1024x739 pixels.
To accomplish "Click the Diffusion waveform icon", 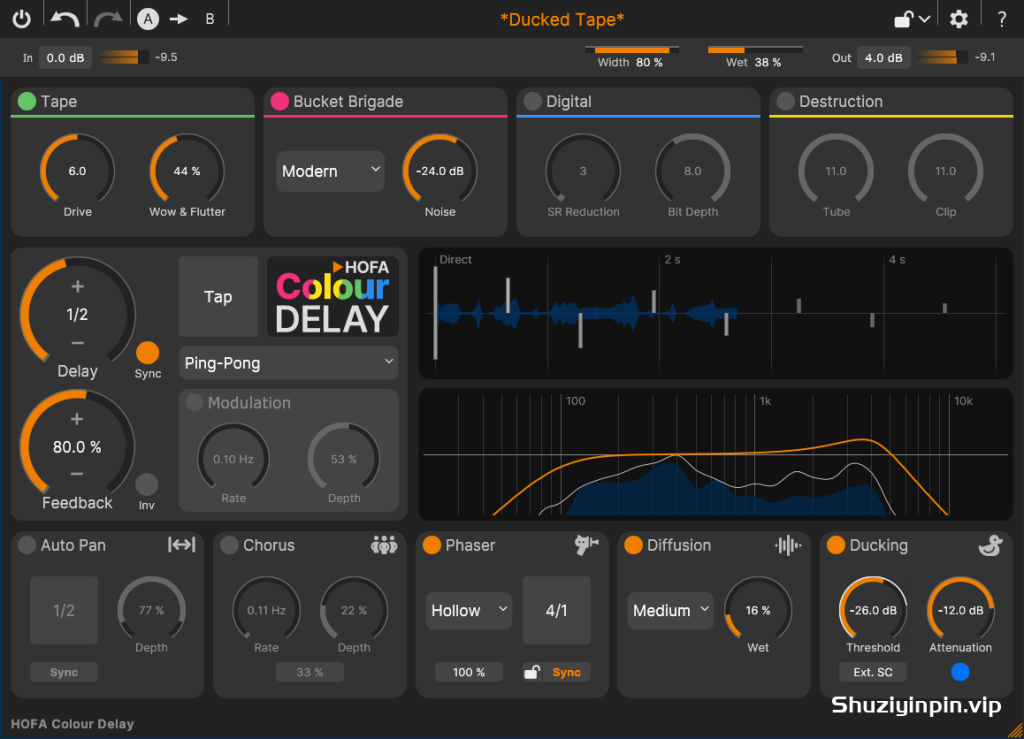I will 788,545.
